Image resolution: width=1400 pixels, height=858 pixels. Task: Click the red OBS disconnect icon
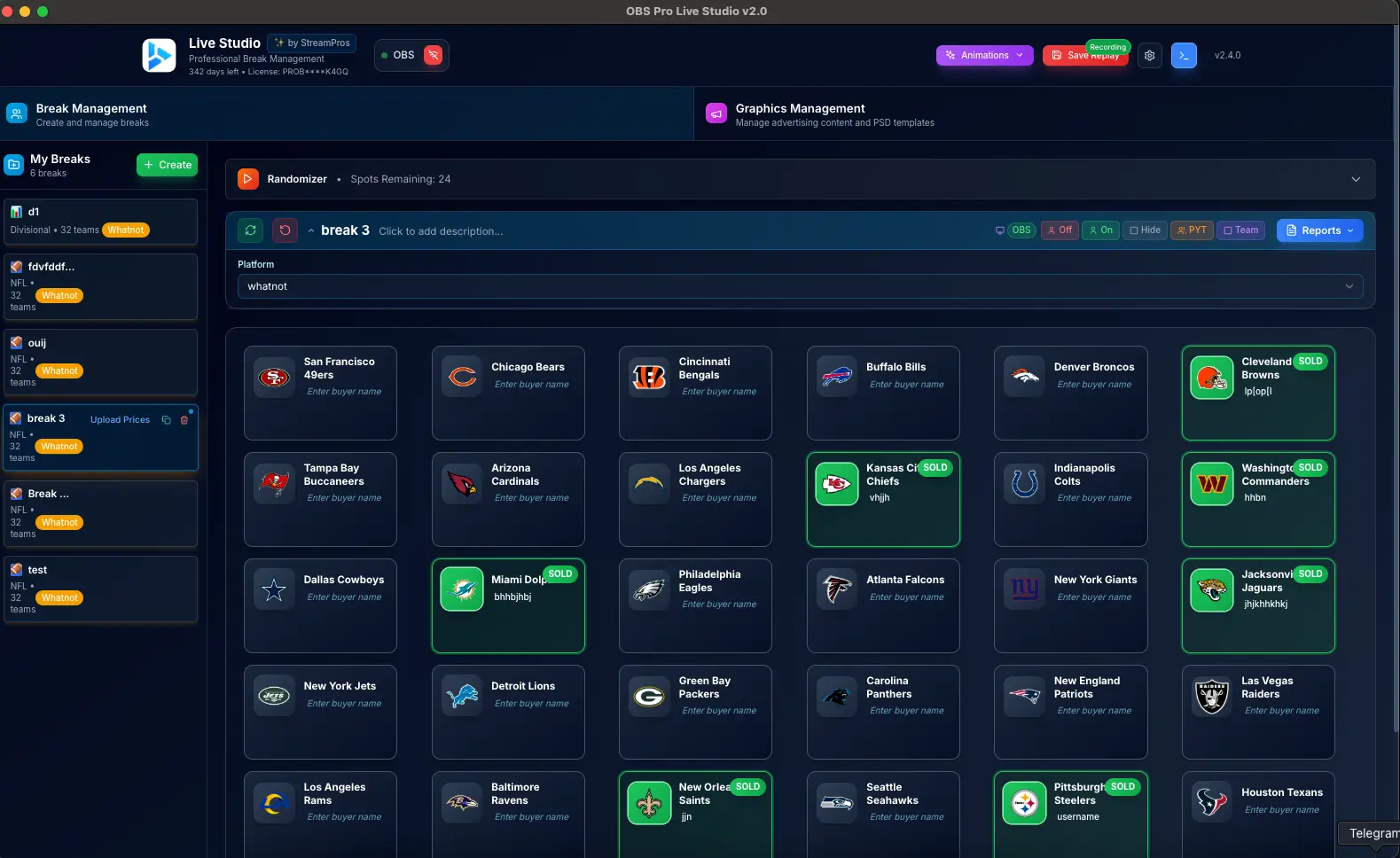[x=434, y=55]
